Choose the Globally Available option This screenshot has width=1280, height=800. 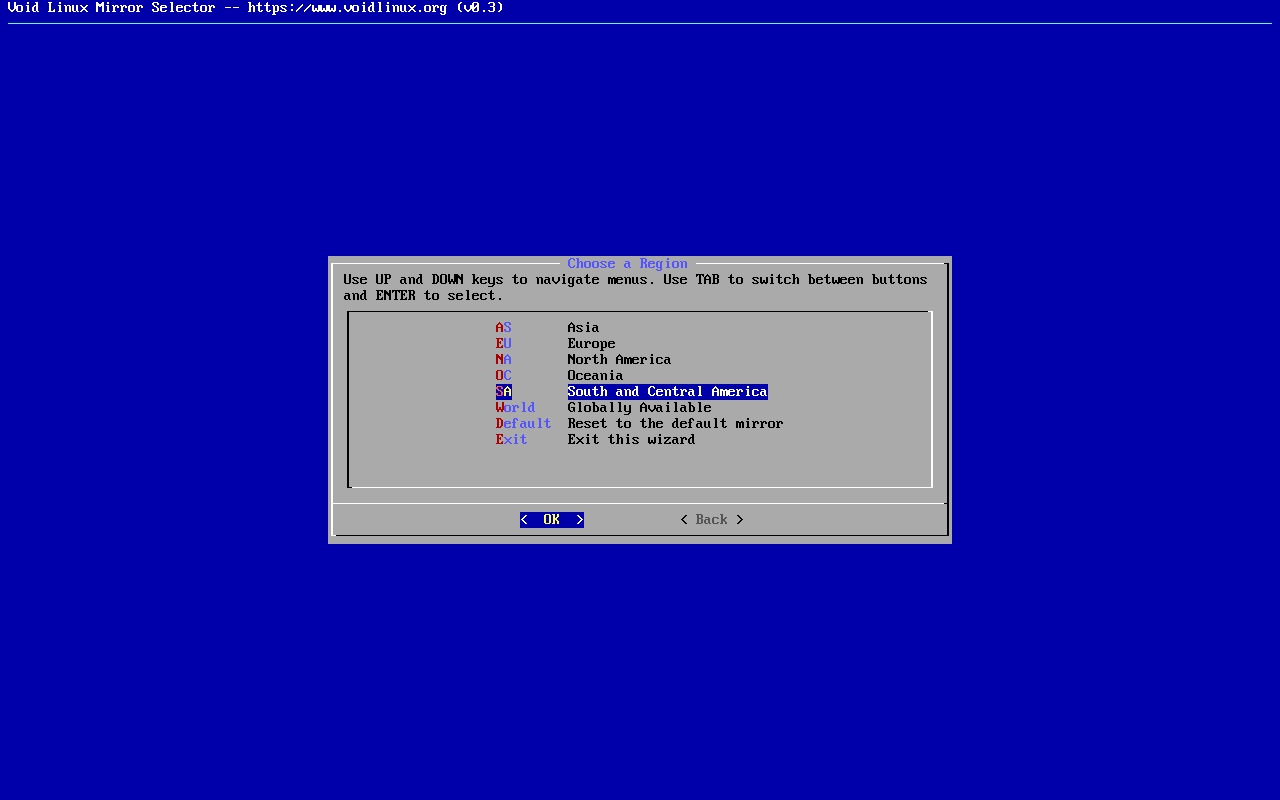[x=639, y=407]
